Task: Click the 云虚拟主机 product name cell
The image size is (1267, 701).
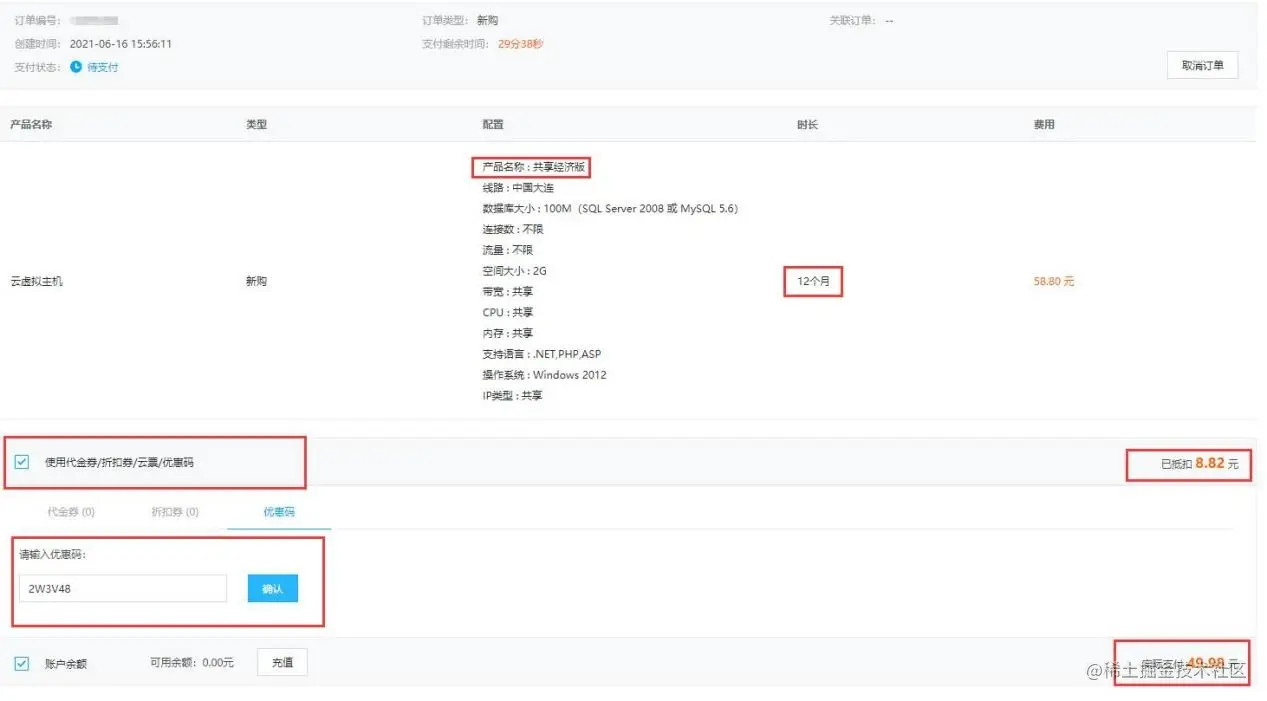Action: click(36, 282)
